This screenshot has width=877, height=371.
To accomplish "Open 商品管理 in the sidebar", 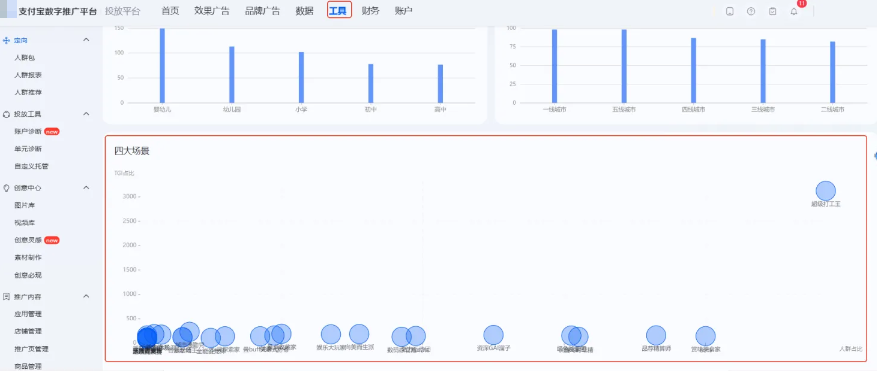I will tap(29, 366).
